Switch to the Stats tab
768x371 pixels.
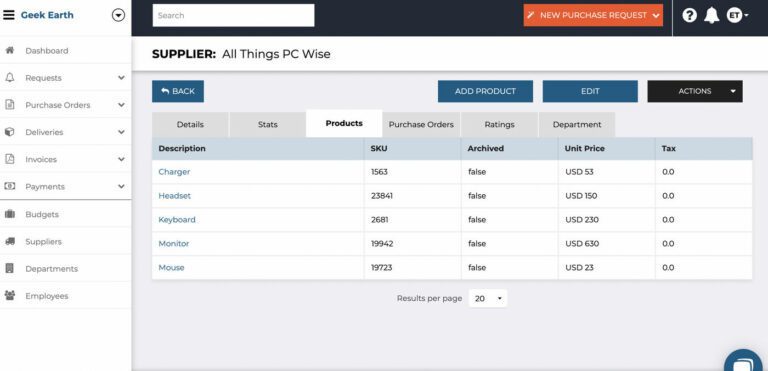click(267, 124)
